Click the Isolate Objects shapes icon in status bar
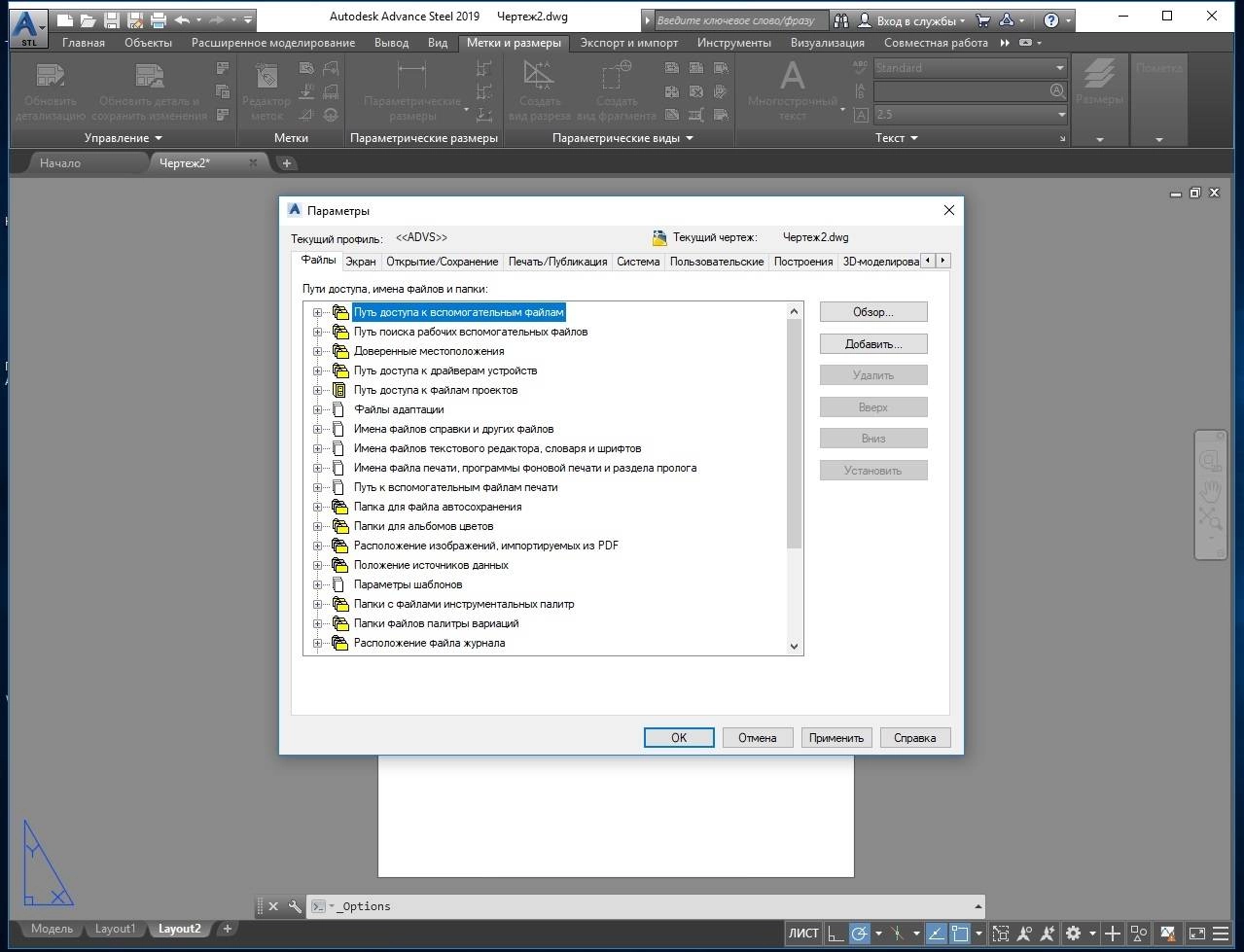Image resolution: width=1244 pixels, height=952 pixels. [1139, 934]
